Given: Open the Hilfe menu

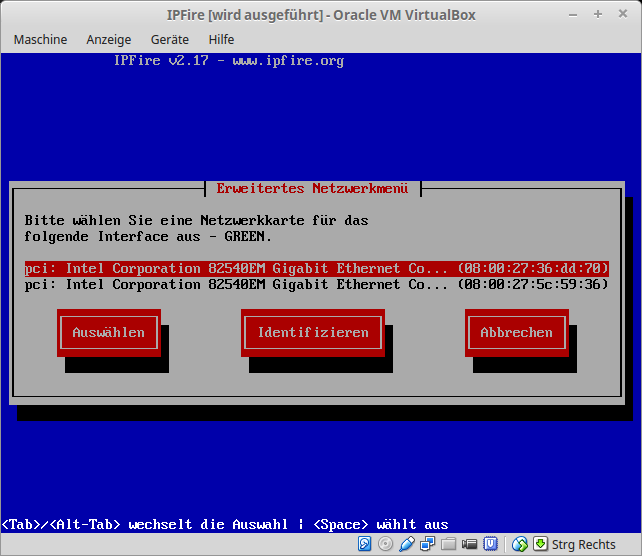Looking at the screenshot, I should [221, 40].
